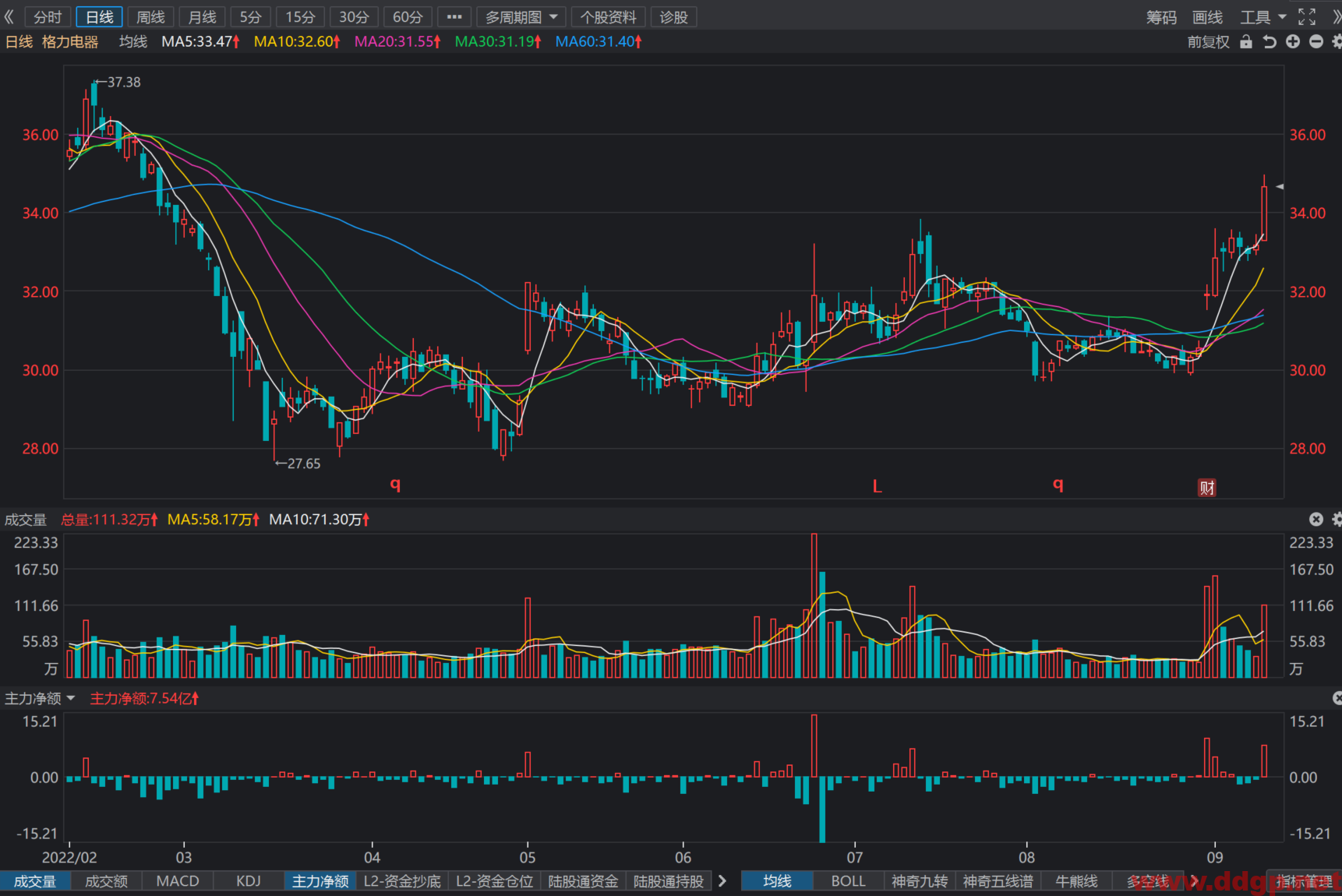Collapse left panel with double-chevron icon
Image resolution: width=1342 pixels, height=896 pixels.
[x=9, y=16]
